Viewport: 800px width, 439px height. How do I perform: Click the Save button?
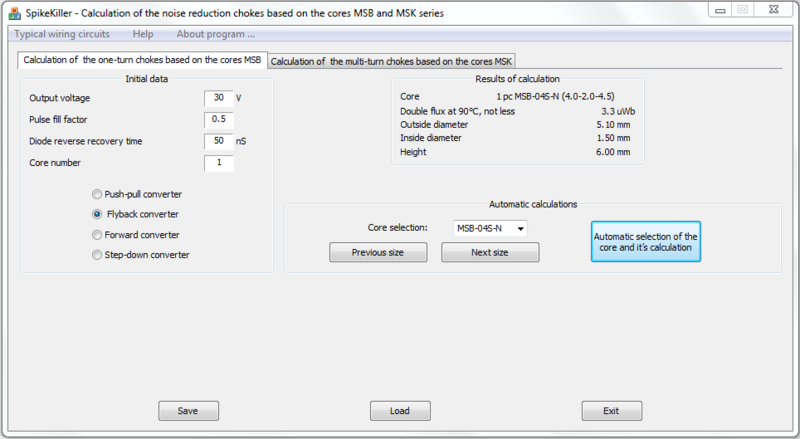tap(188, 411)
